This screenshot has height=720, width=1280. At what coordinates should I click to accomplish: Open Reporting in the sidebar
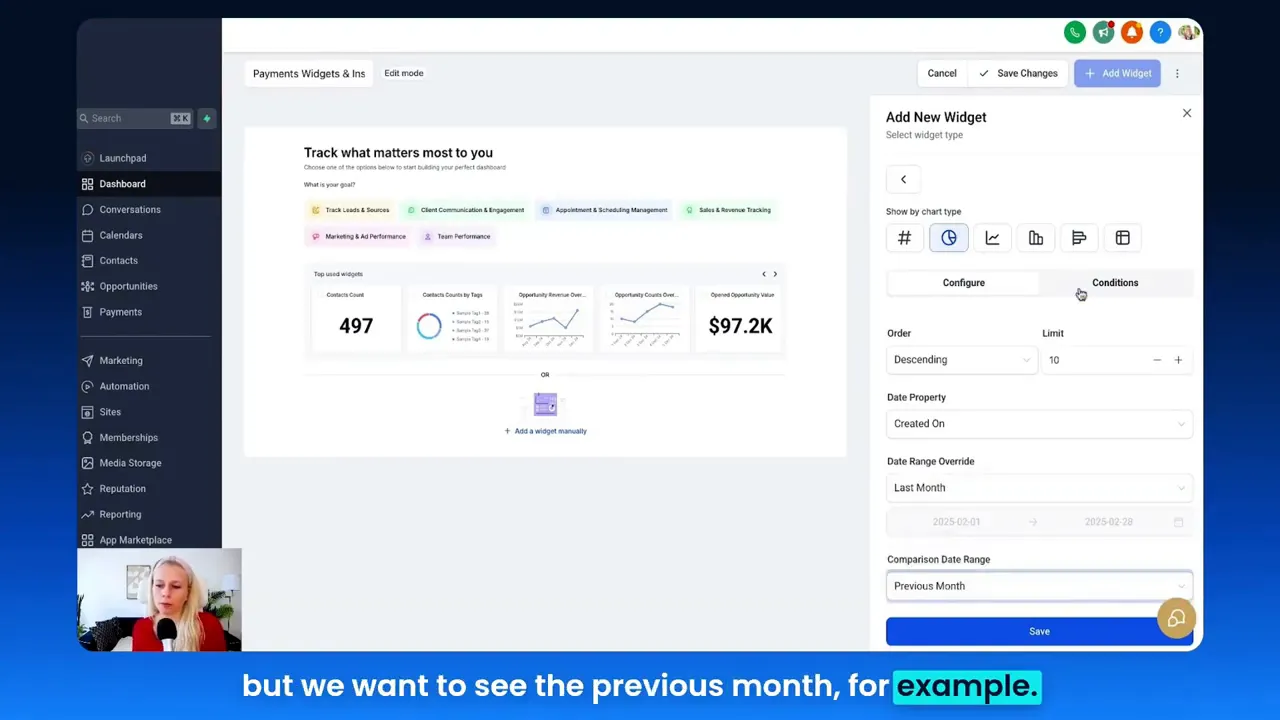149,514
